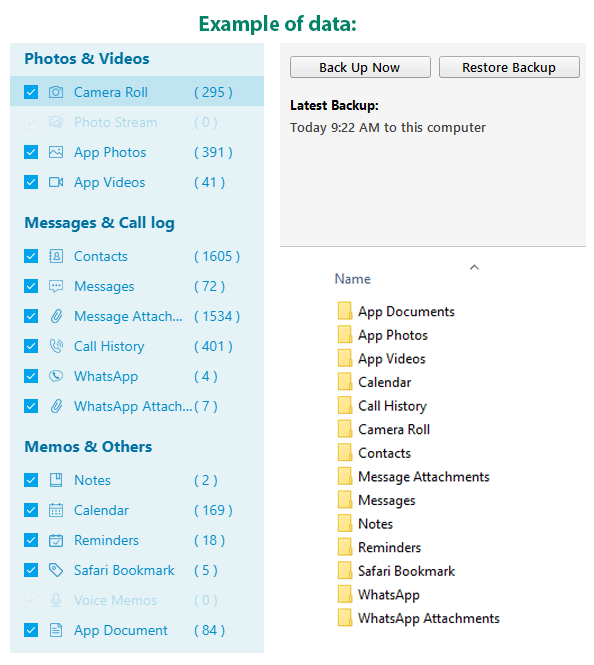Select the Camera Roll folder in list
The height and width of the screenshot is (665, 594).
click(384, 430)
